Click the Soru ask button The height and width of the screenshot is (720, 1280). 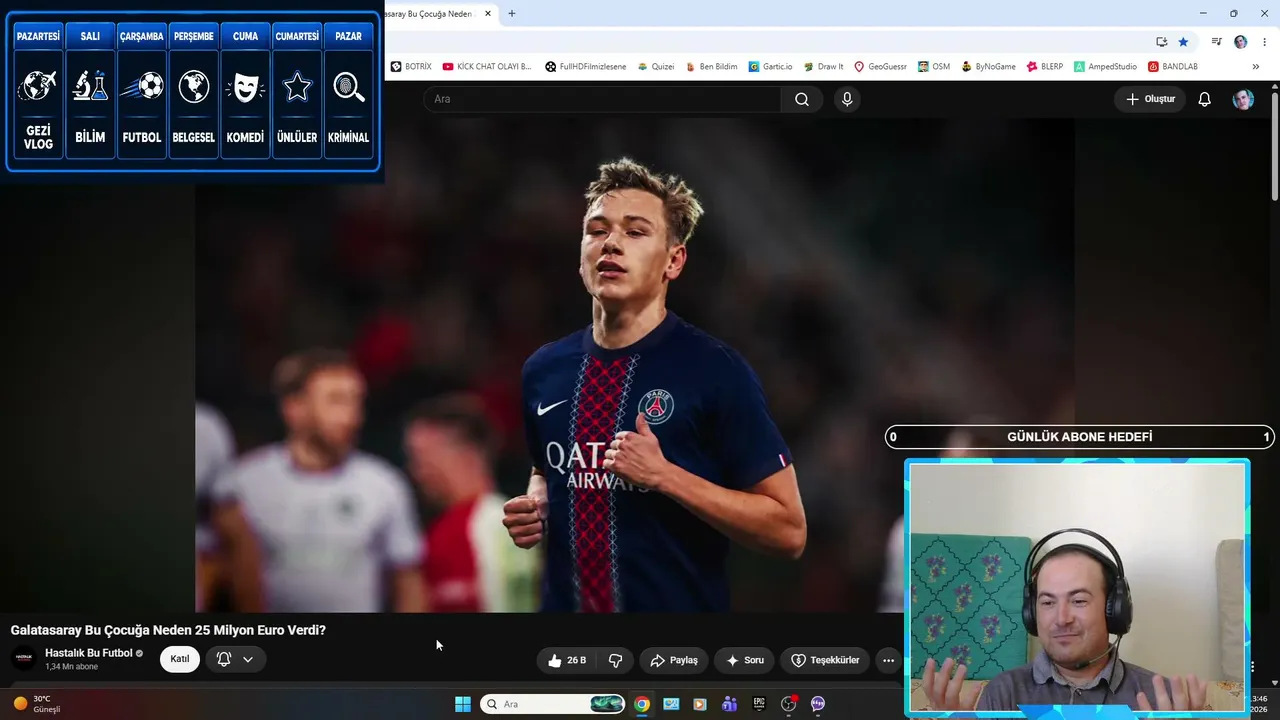click(x=745, y=660)
